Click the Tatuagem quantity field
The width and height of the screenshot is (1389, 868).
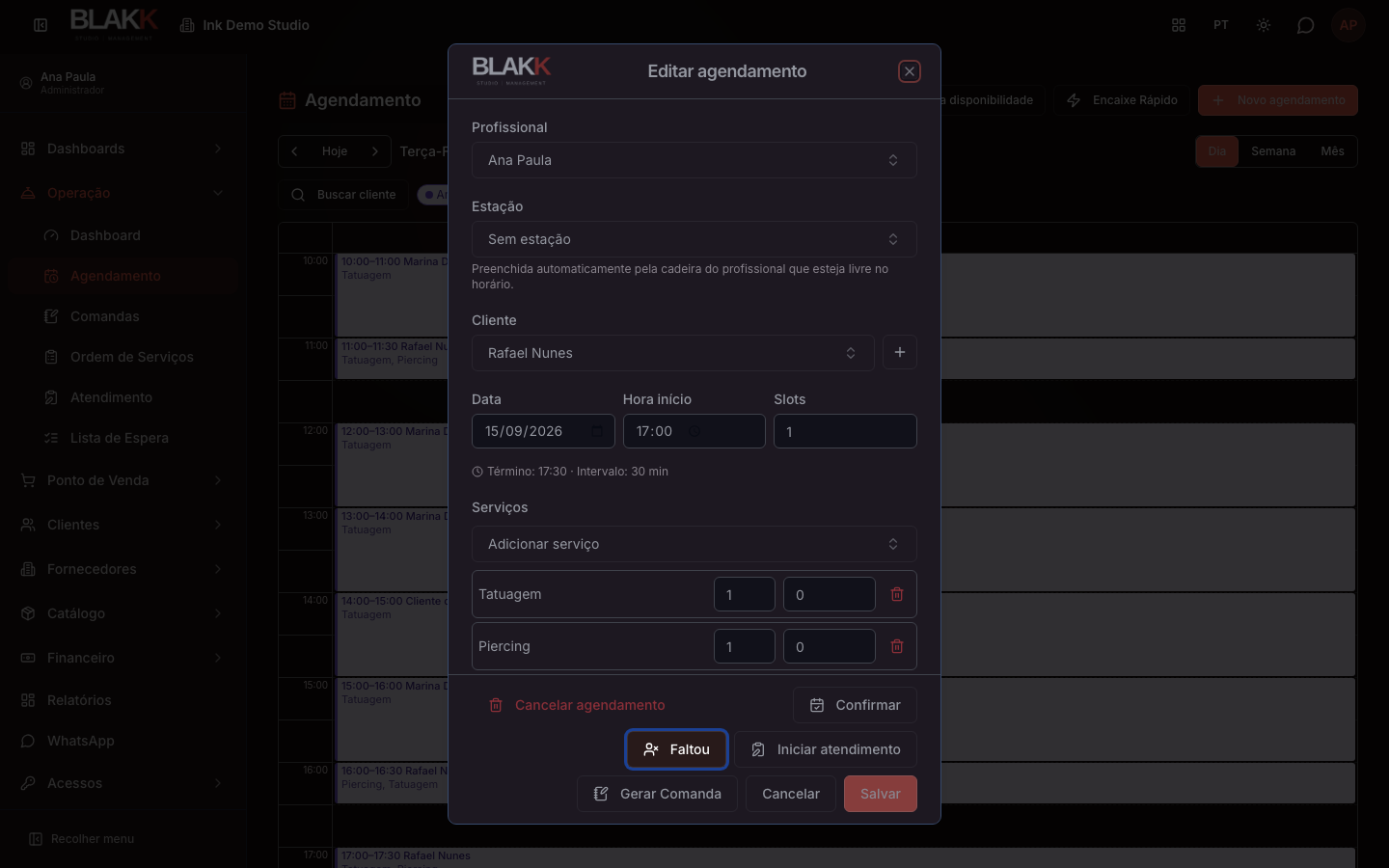pos(745,594)
